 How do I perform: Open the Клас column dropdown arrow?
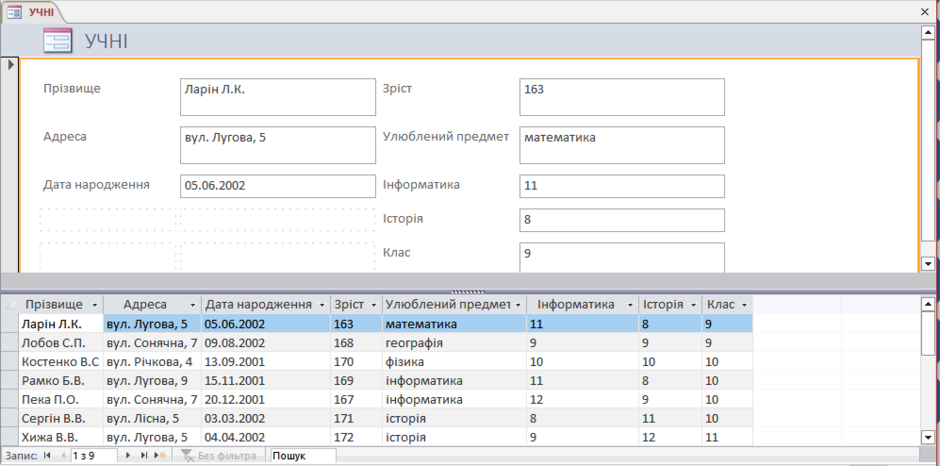[744, 305]
